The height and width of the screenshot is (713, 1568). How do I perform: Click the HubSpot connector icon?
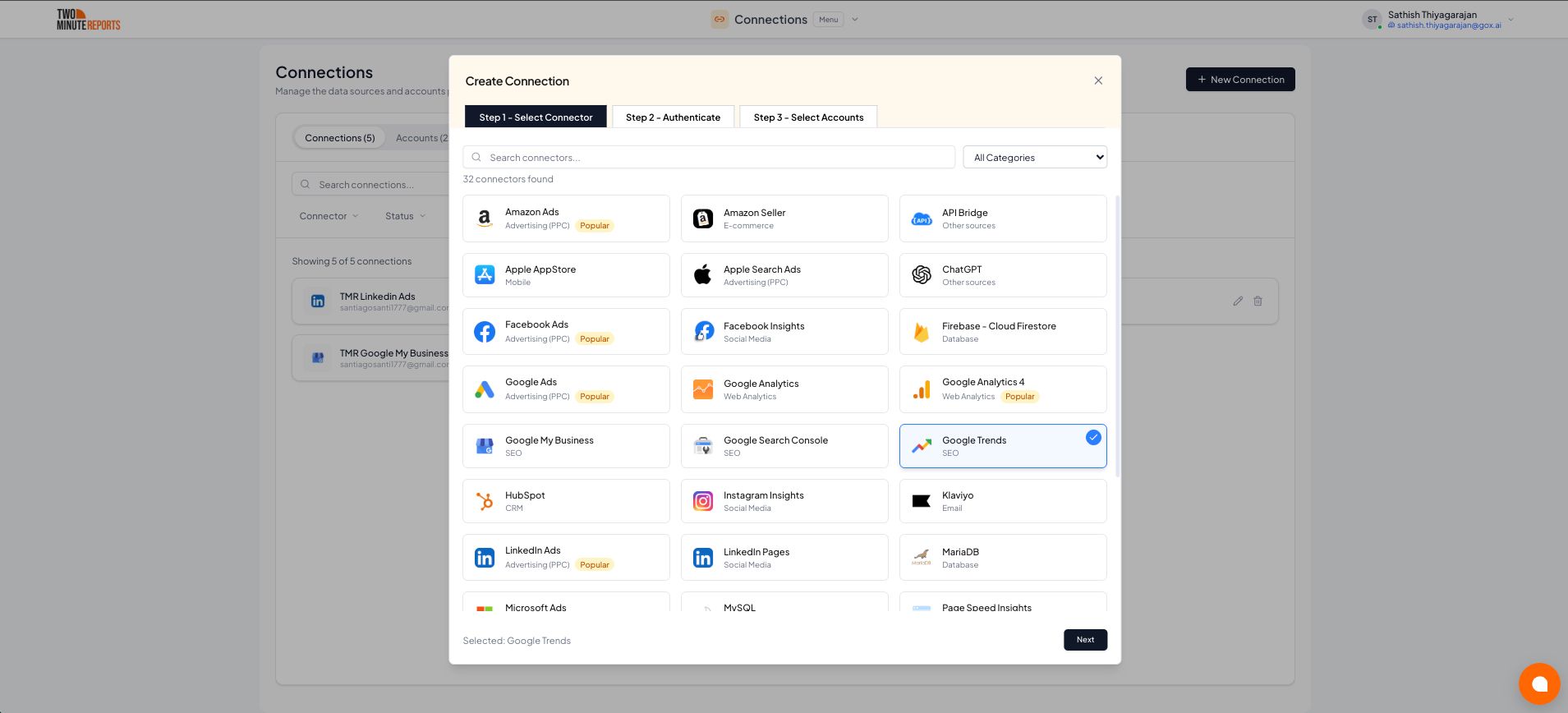(485, 501)
